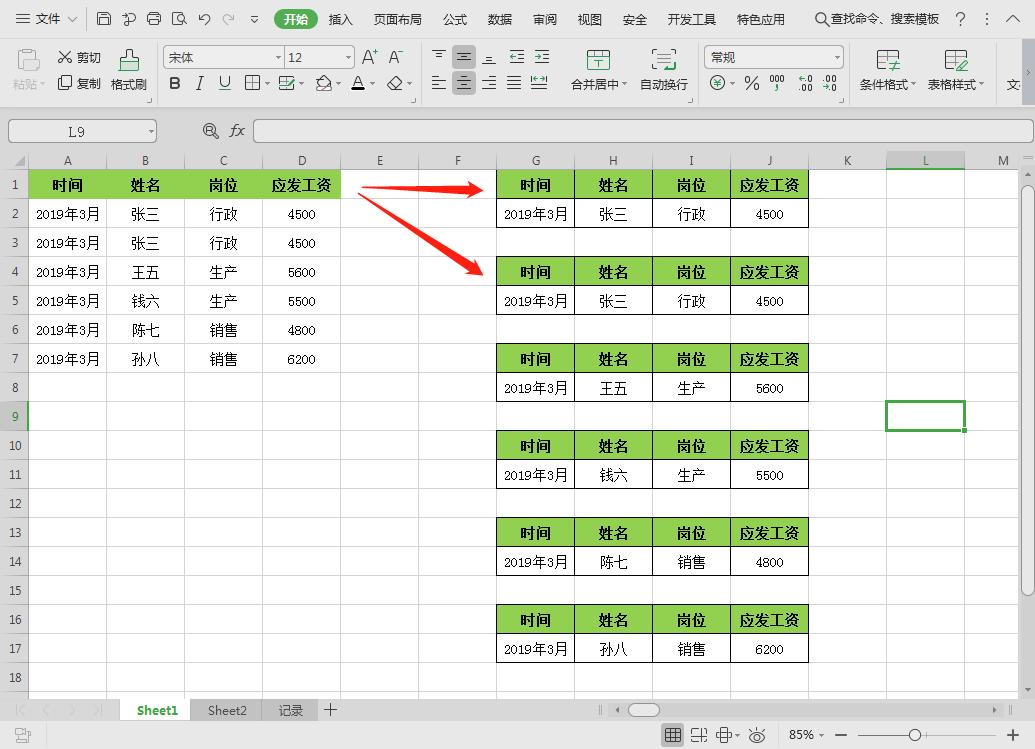The image size is (1035, 749).
Task: Open the font name dropdown (宋体)
Action: coord(278,58)
